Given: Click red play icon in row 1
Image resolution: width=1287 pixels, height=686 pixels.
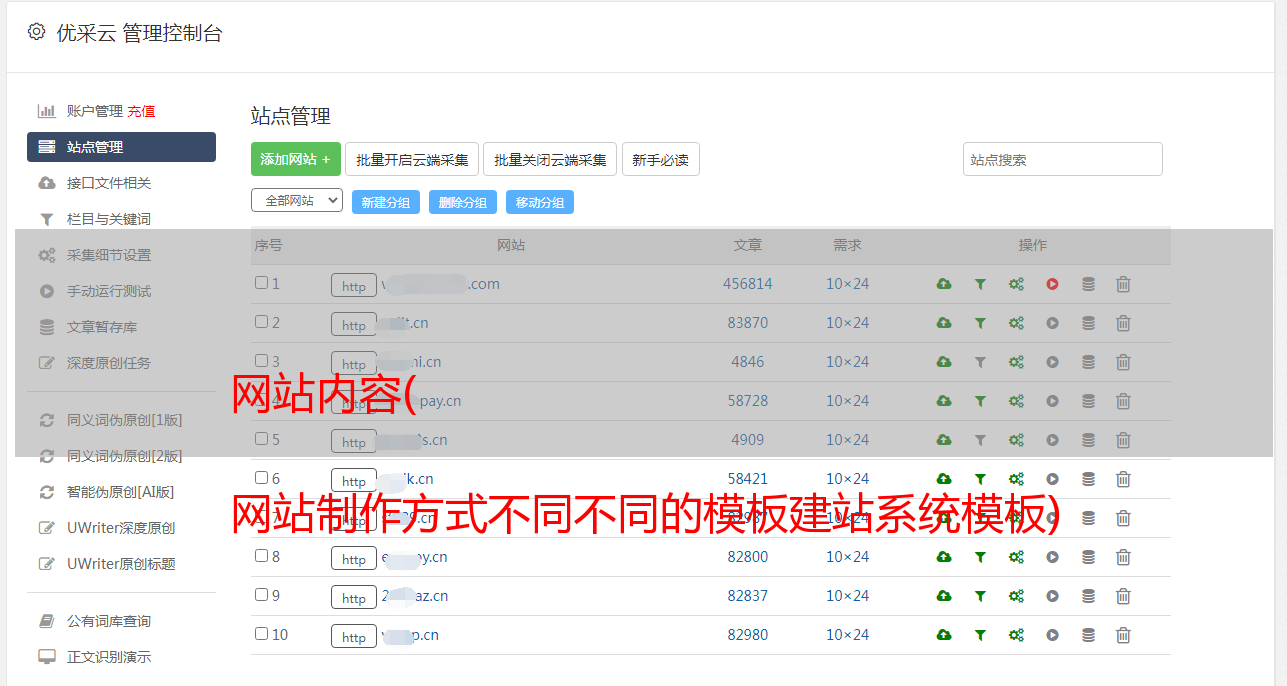Looking at the screenshot, I should [1052, 284].
